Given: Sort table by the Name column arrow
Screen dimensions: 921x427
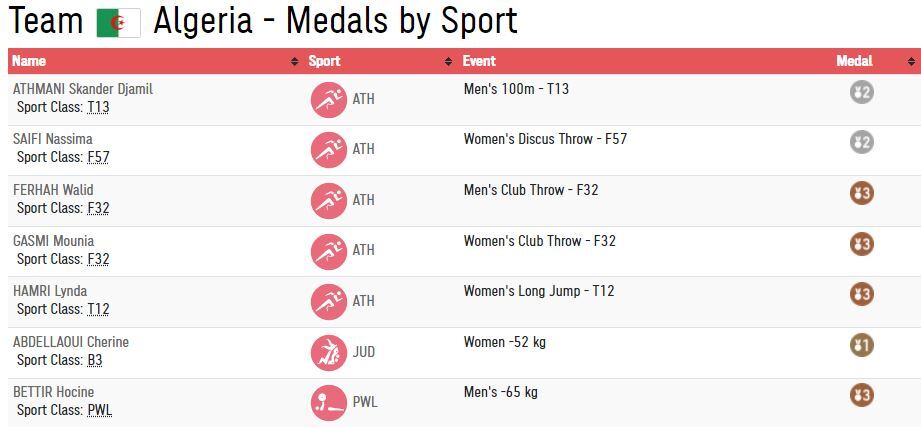Looking at the screenshot, I should pyautogui.click(x=294, y=62).
